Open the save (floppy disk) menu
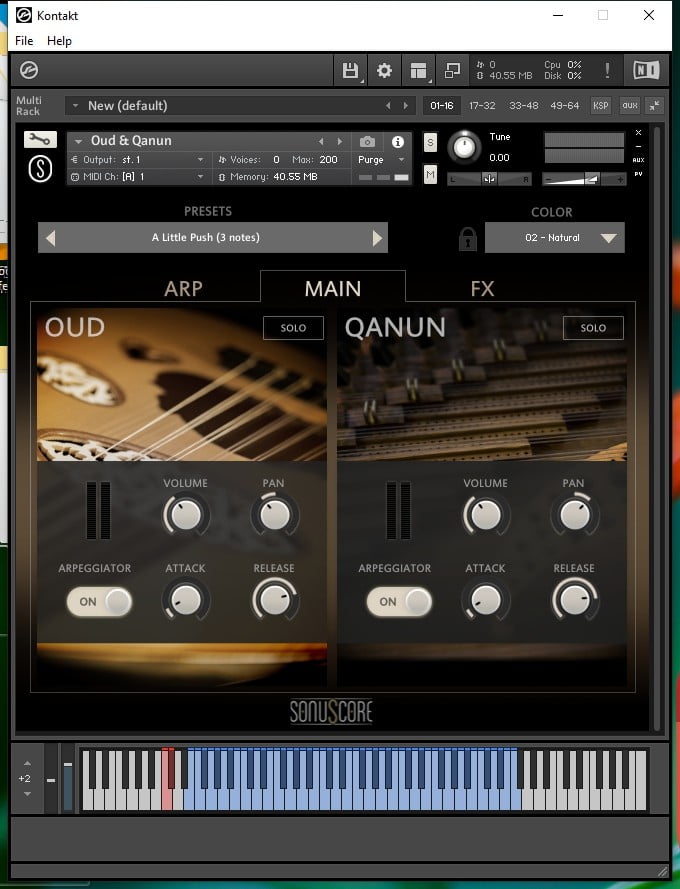The height and width of the screenshot is (889, 680). [x=350, y=70]
